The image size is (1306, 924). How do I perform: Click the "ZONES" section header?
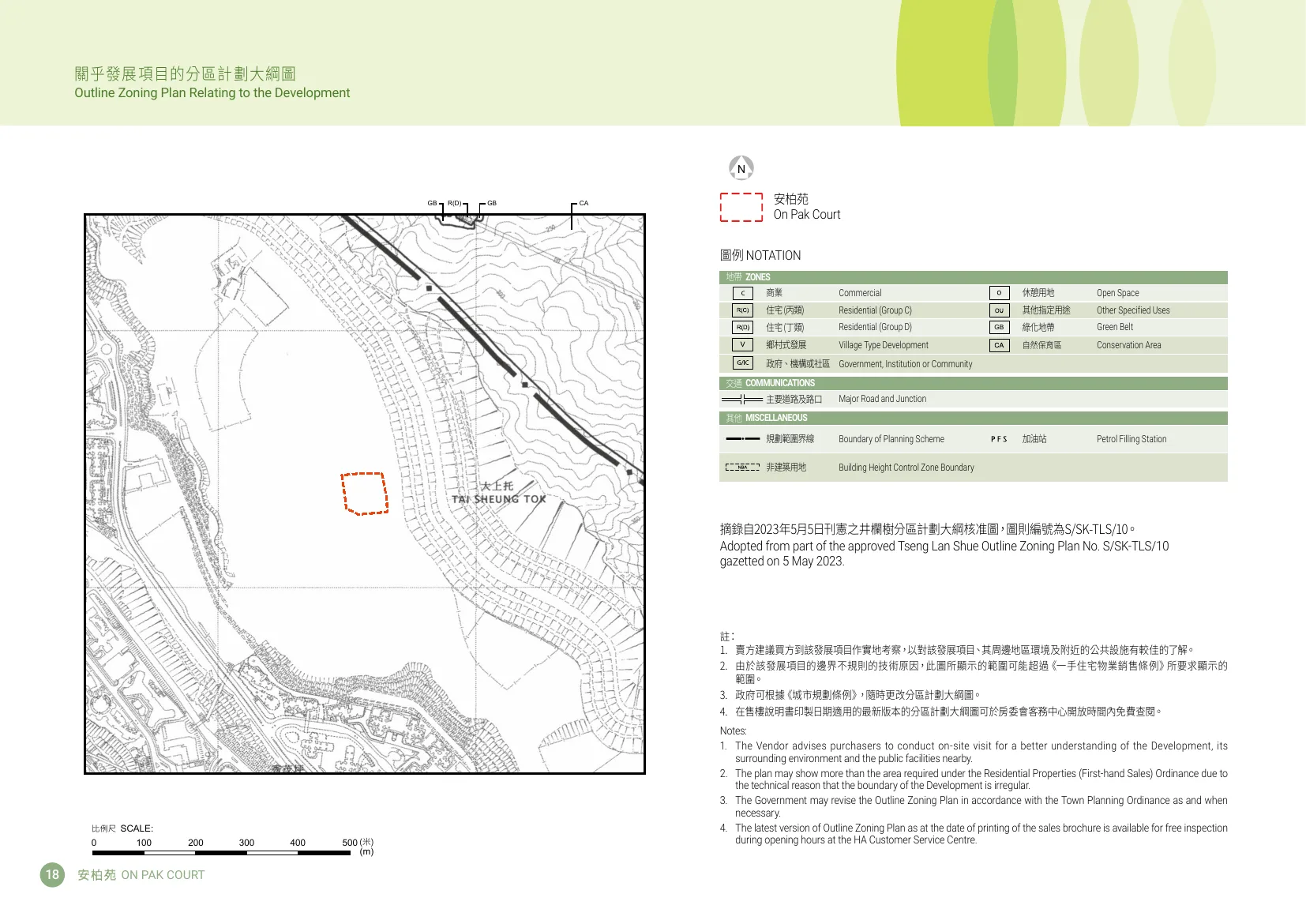(757, 277)
